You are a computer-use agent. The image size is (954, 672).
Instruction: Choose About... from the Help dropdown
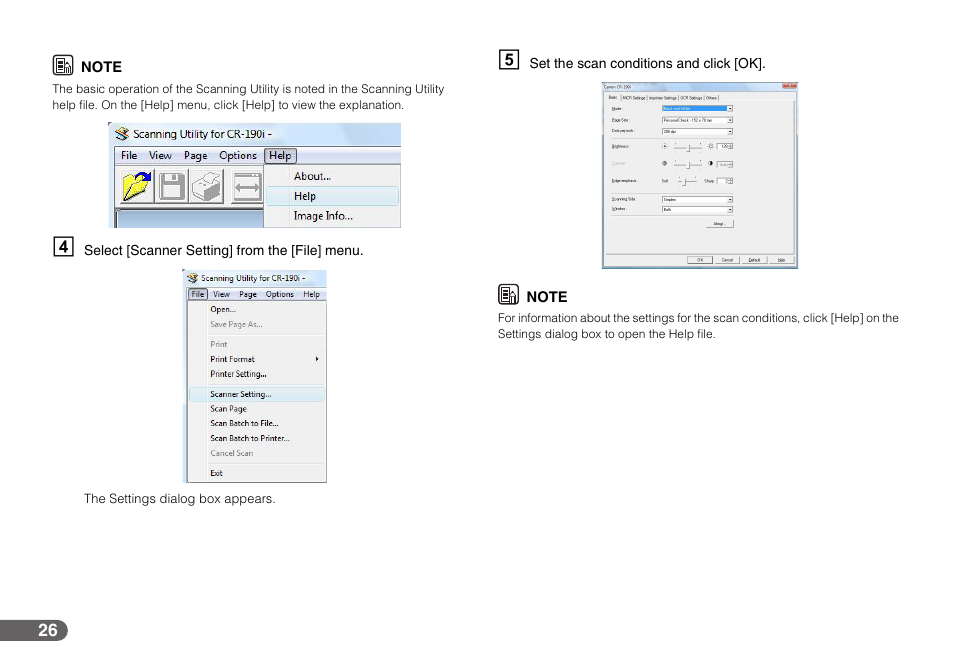312,176
